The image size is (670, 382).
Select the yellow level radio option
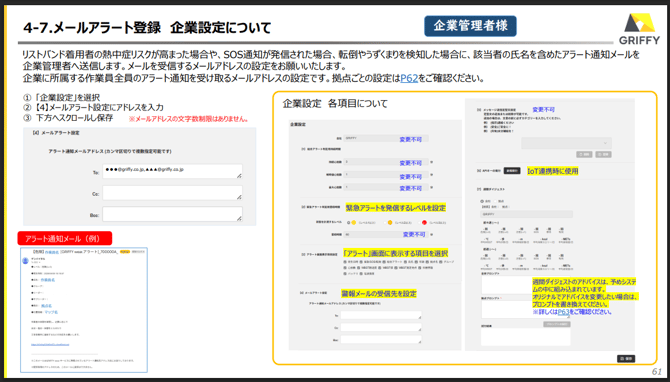pyautogui.click(x=349, y=223)
